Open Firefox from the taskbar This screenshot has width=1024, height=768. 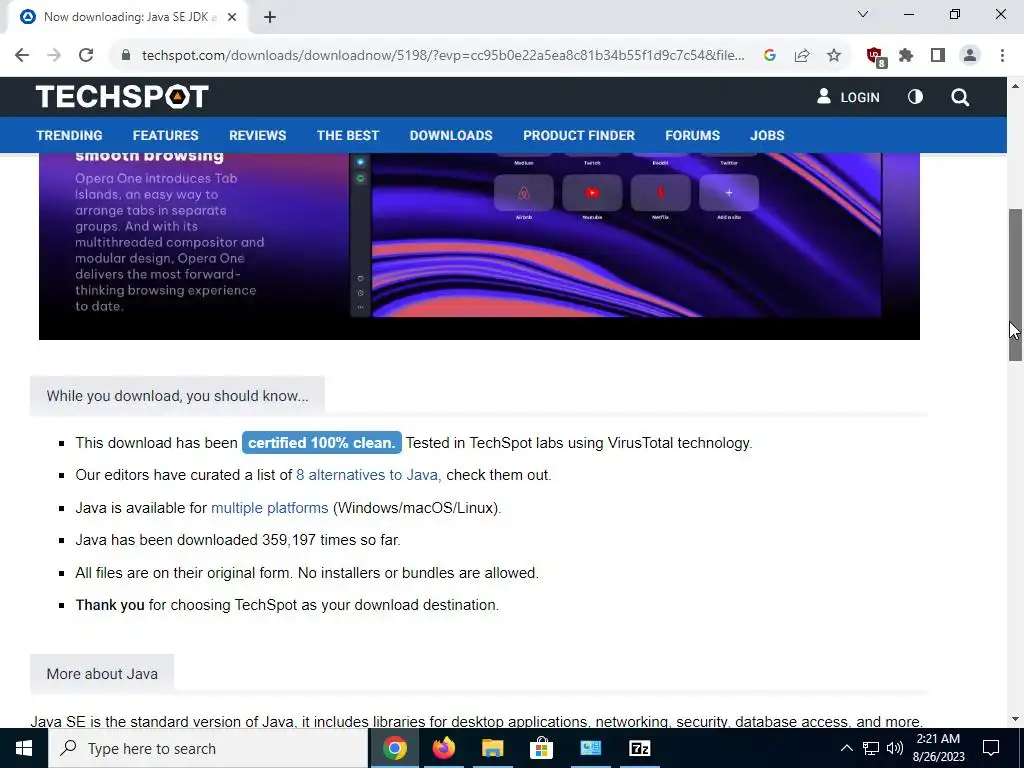[443, 748]
